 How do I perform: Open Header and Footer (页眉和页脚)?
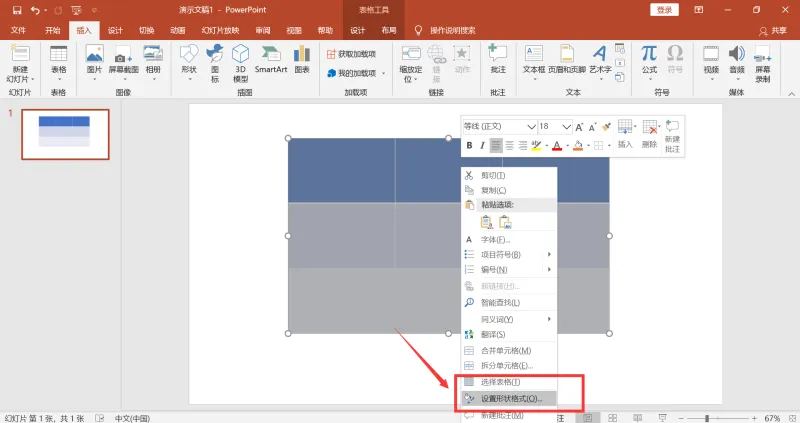(x=567, y=60)
